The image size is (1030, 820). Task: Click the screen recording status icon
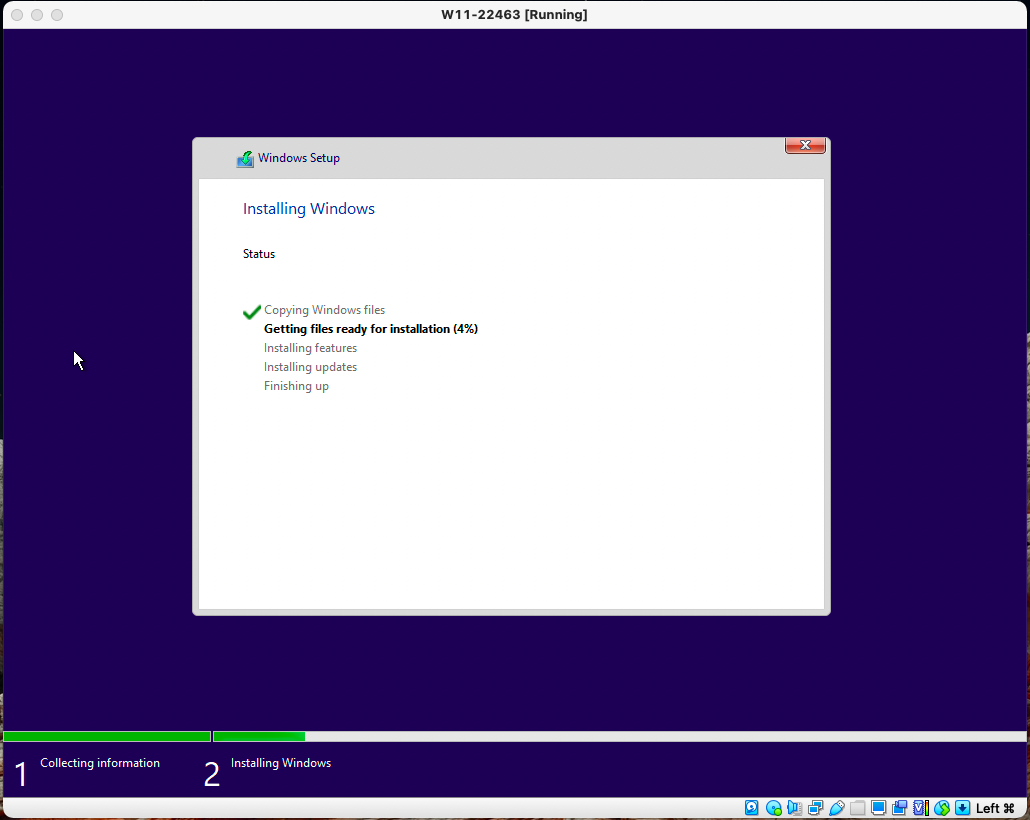click(x=899, y=808)
